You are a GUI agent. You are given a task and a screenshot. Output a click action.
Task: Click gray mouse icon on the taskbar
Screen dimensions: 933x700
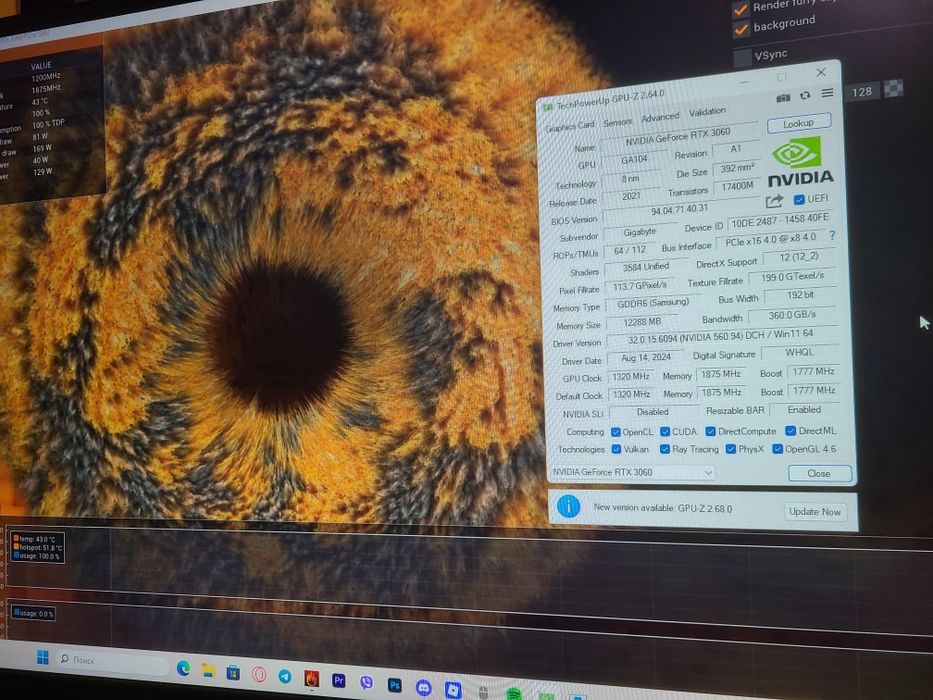tap(484, 692)
